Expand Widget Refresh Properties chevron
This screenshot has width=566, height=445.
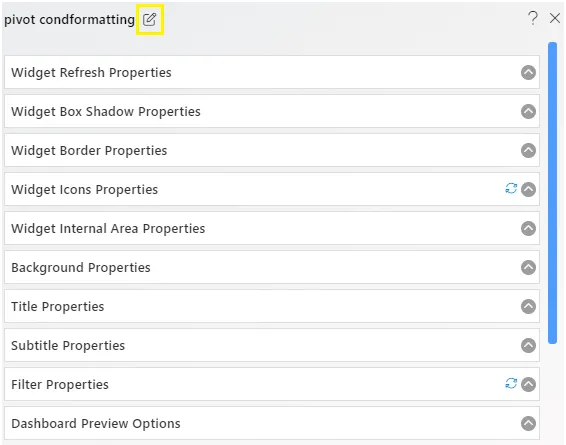pyautogui.click(x=528, y=73)
